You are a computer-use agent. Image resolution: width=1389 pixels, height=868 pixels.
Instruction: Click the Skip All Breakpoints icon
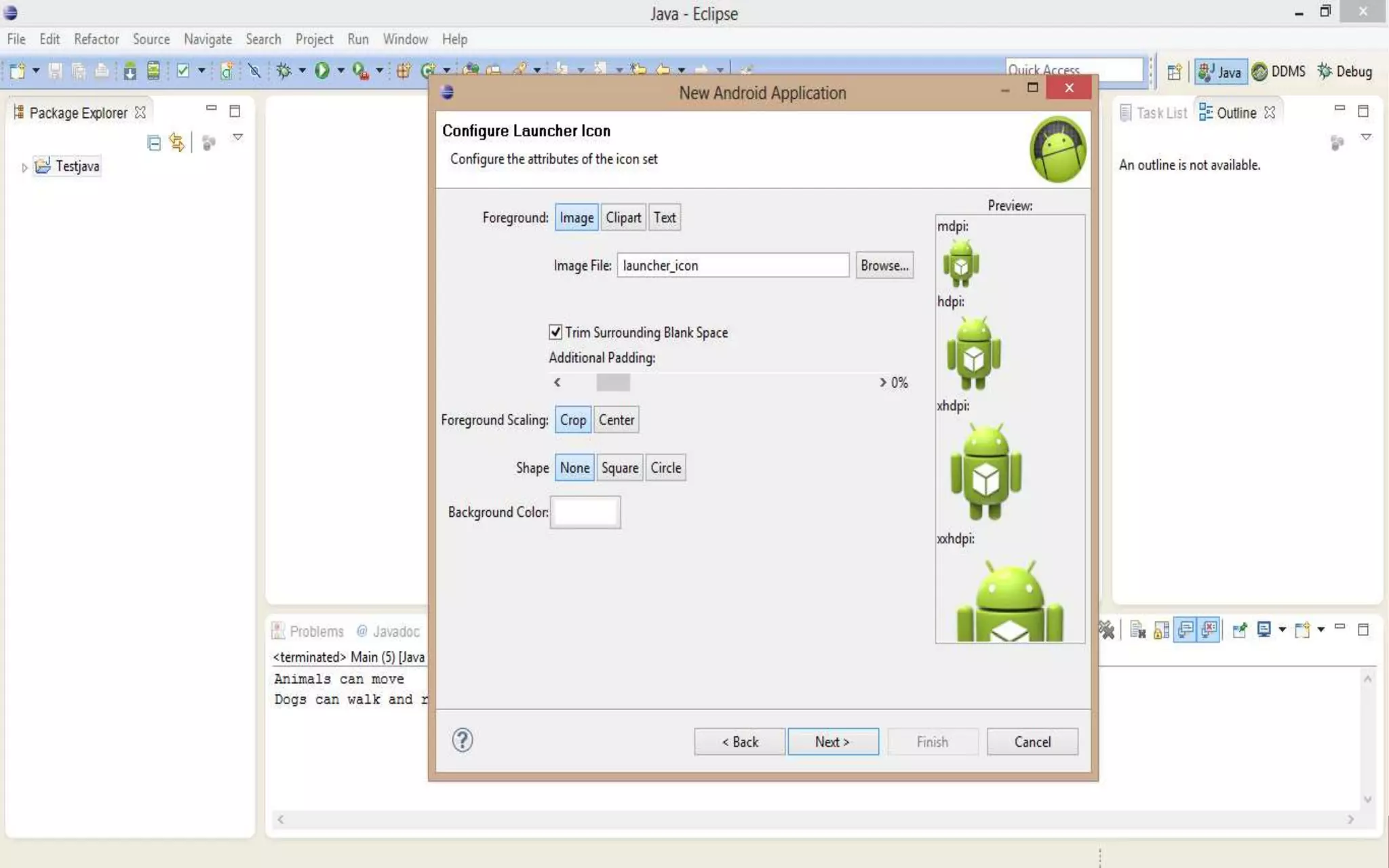pos(254,71)
